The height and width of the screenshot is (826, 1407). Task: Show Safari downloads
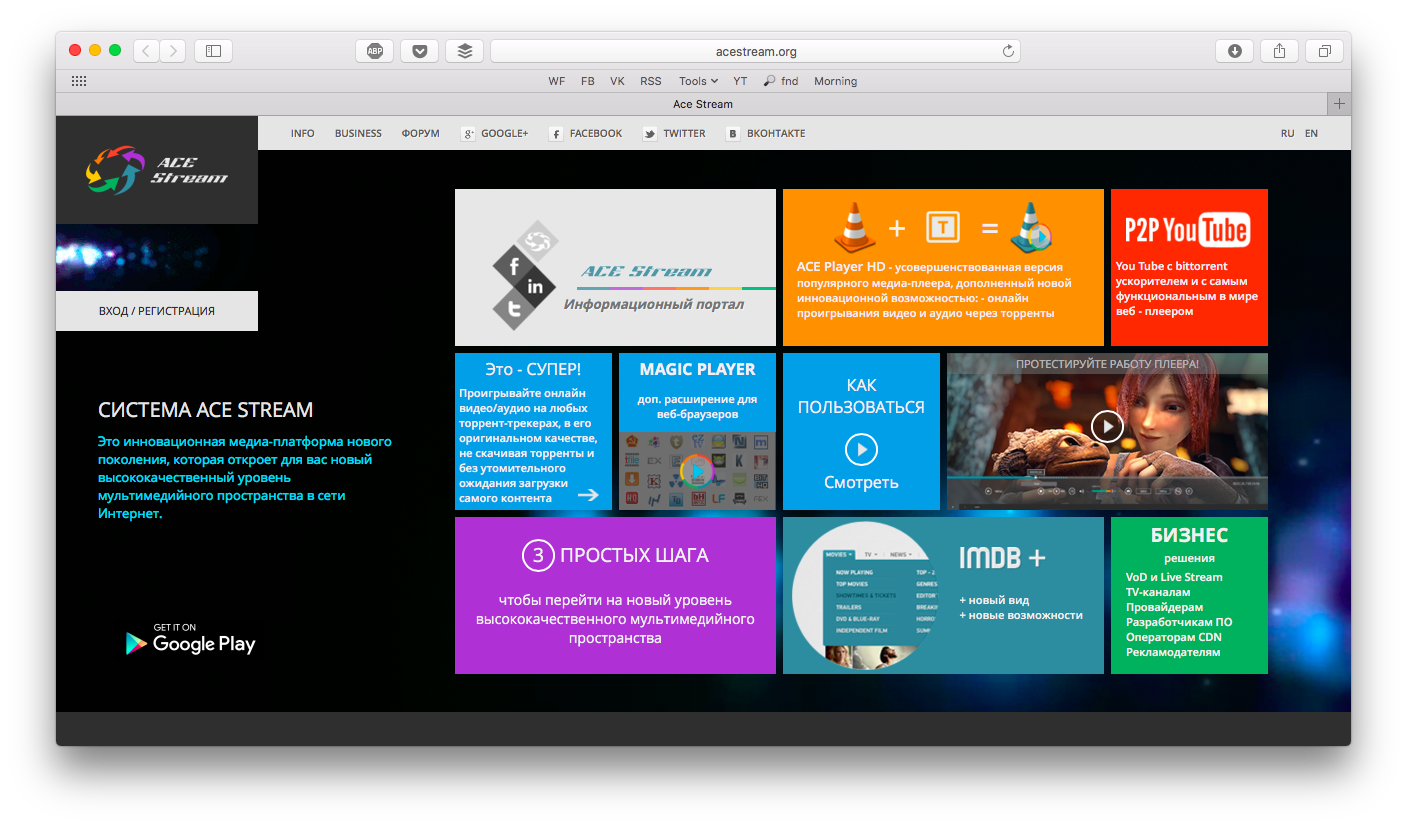[x=1235, y=51]
